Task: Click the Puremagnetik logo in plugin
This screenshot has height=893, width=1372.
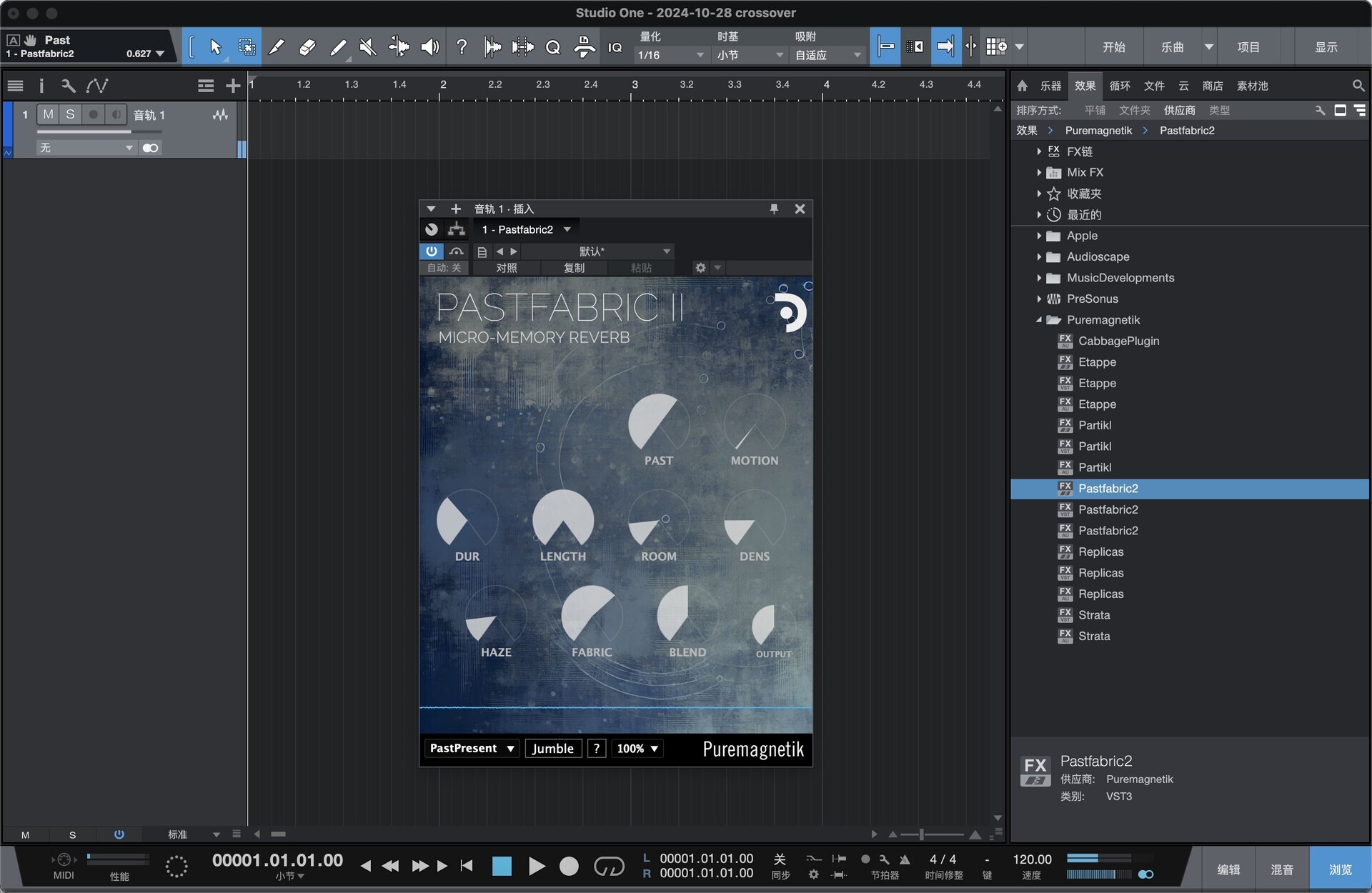Action: pos(791,313)
